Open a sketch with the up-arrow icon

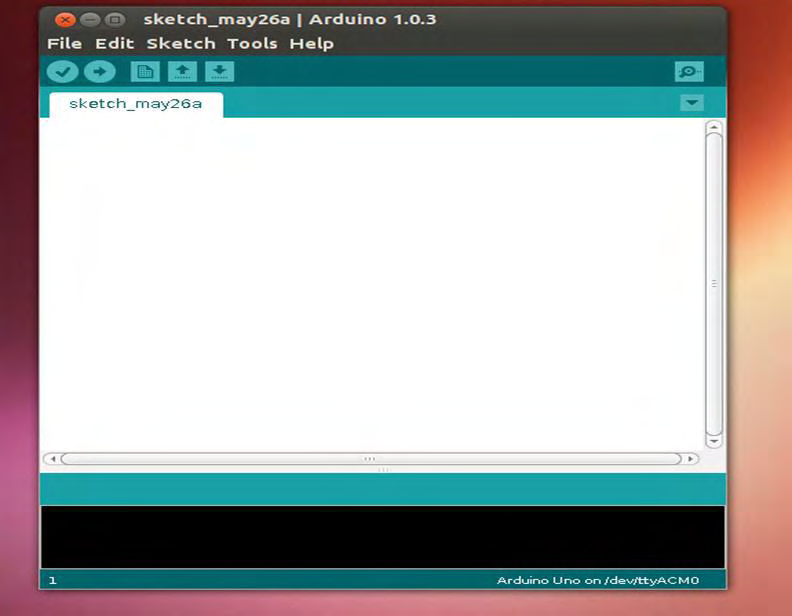(182, 71)
